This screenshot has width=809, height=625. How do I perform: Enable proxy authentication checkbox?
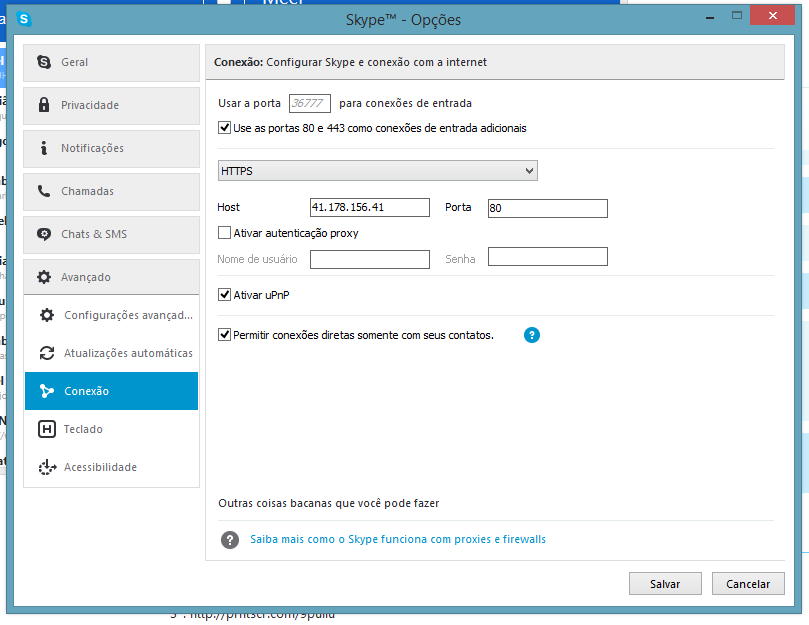(224, 233)
